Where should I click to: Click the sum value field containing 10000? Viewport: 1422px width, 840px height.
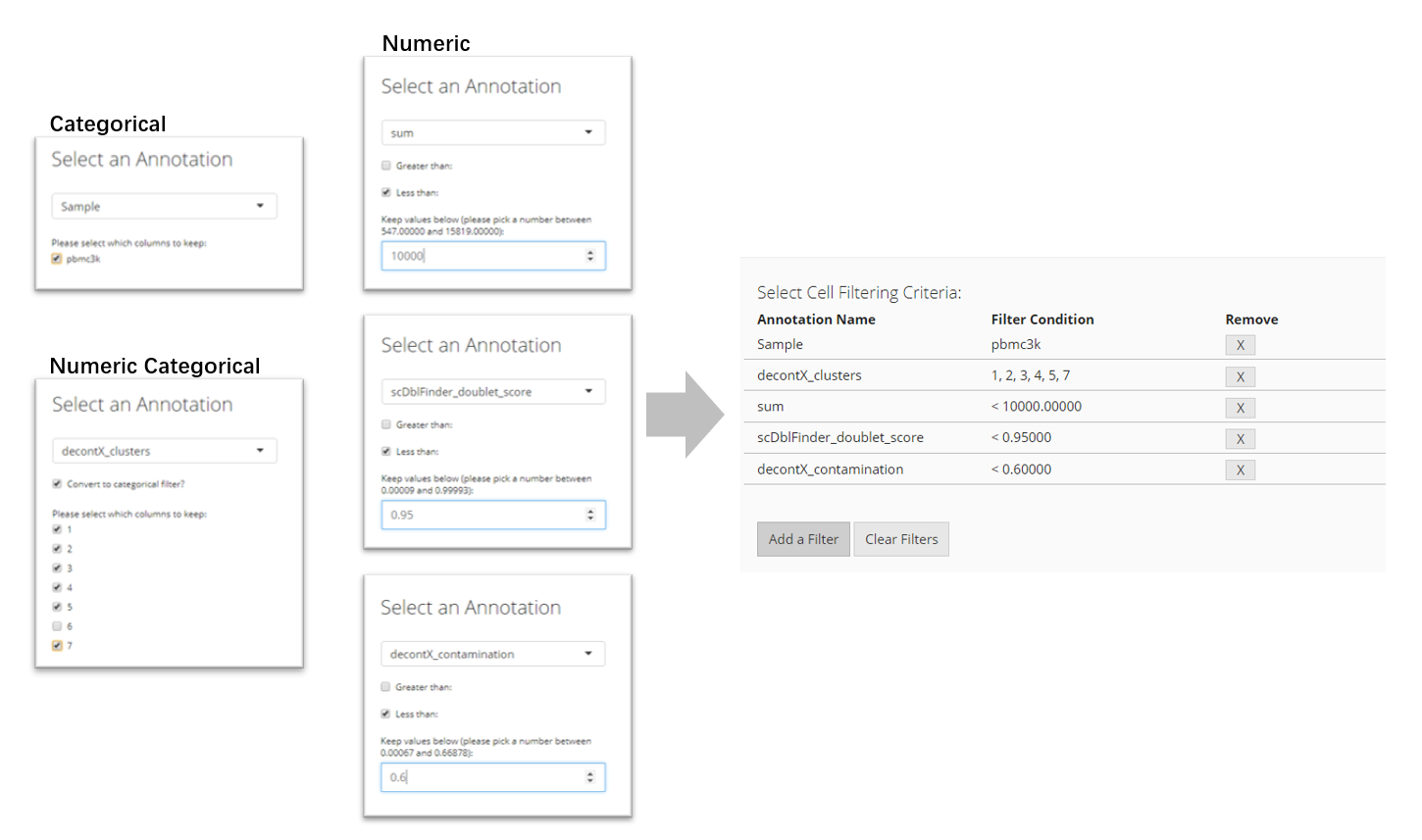point(481,256)
